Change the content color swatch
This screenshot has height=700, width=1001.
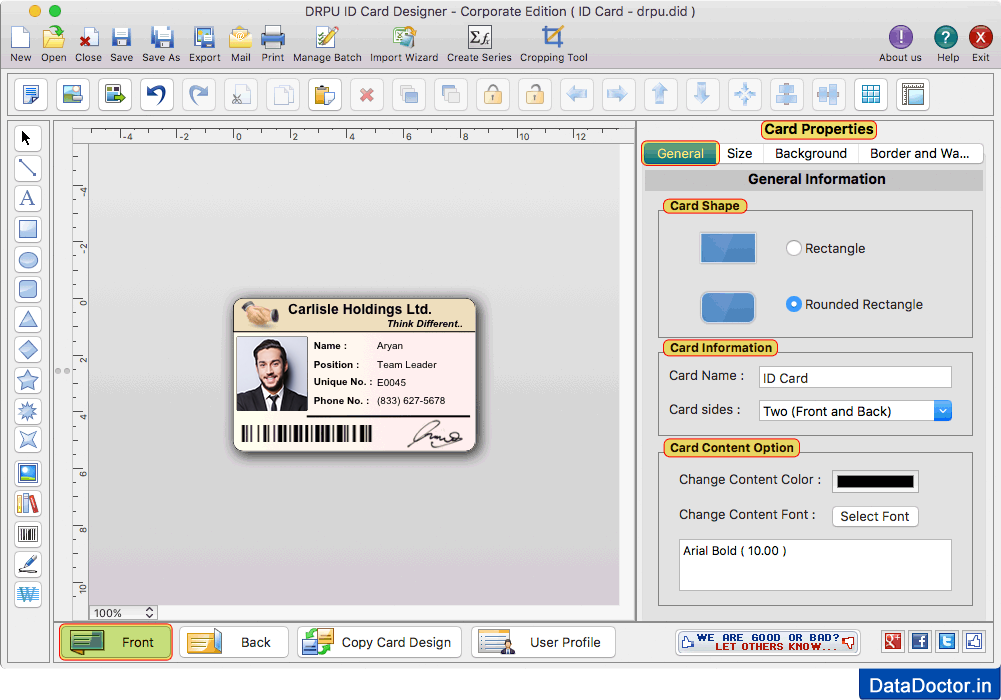(x=875, y=480)
